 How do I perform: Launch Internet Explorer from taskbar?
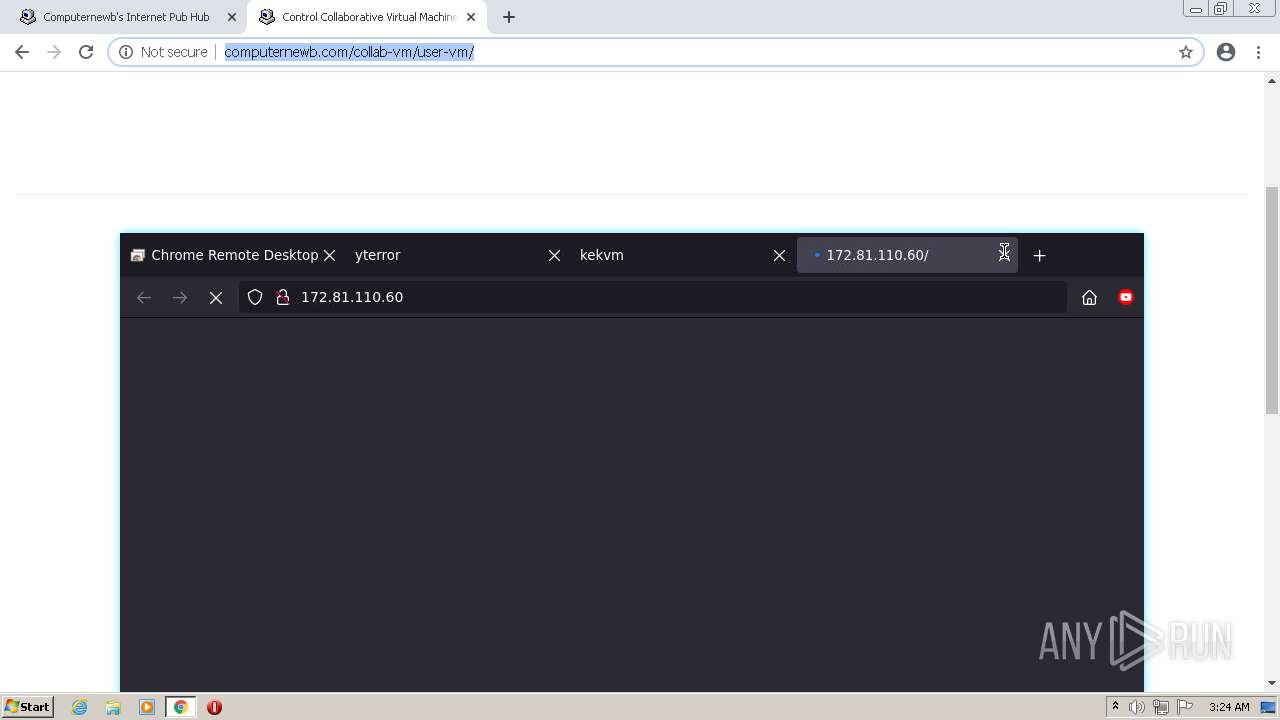pos(80,707)
